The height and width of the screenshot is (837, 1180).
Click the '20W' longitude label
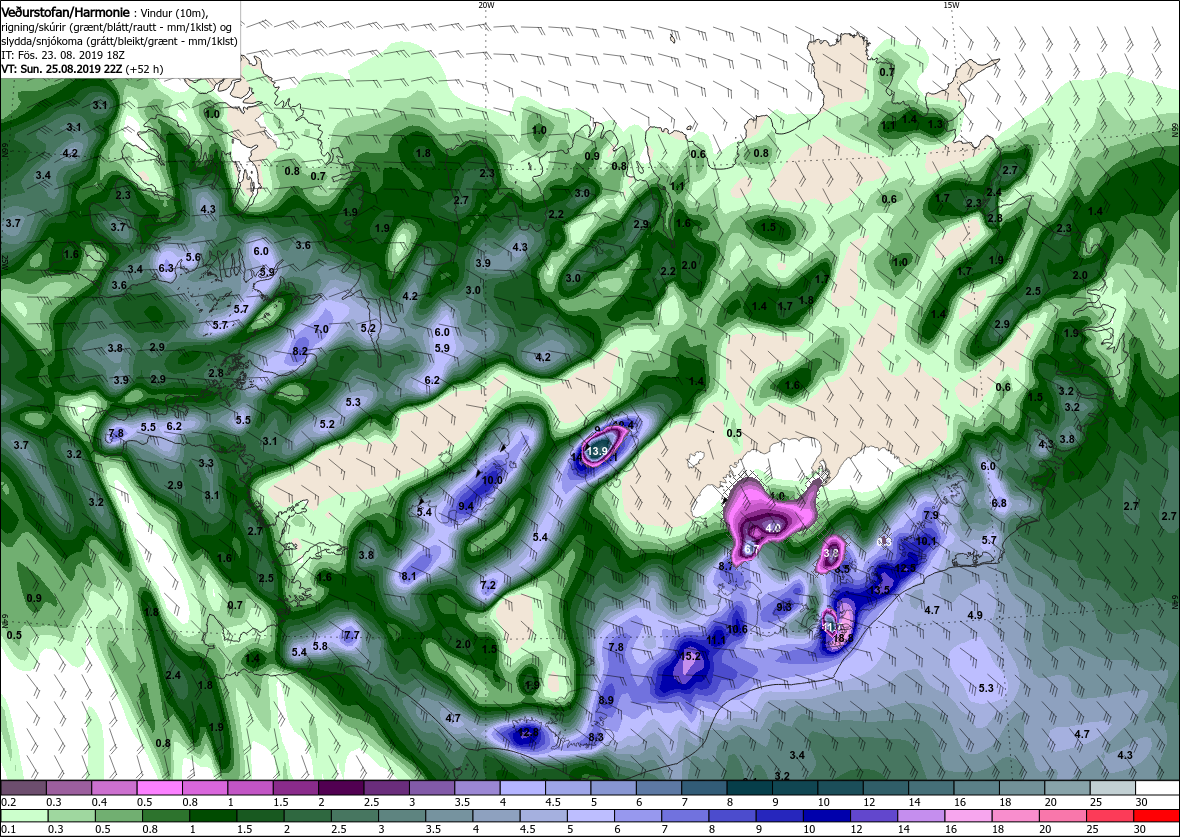pos(486,5)
